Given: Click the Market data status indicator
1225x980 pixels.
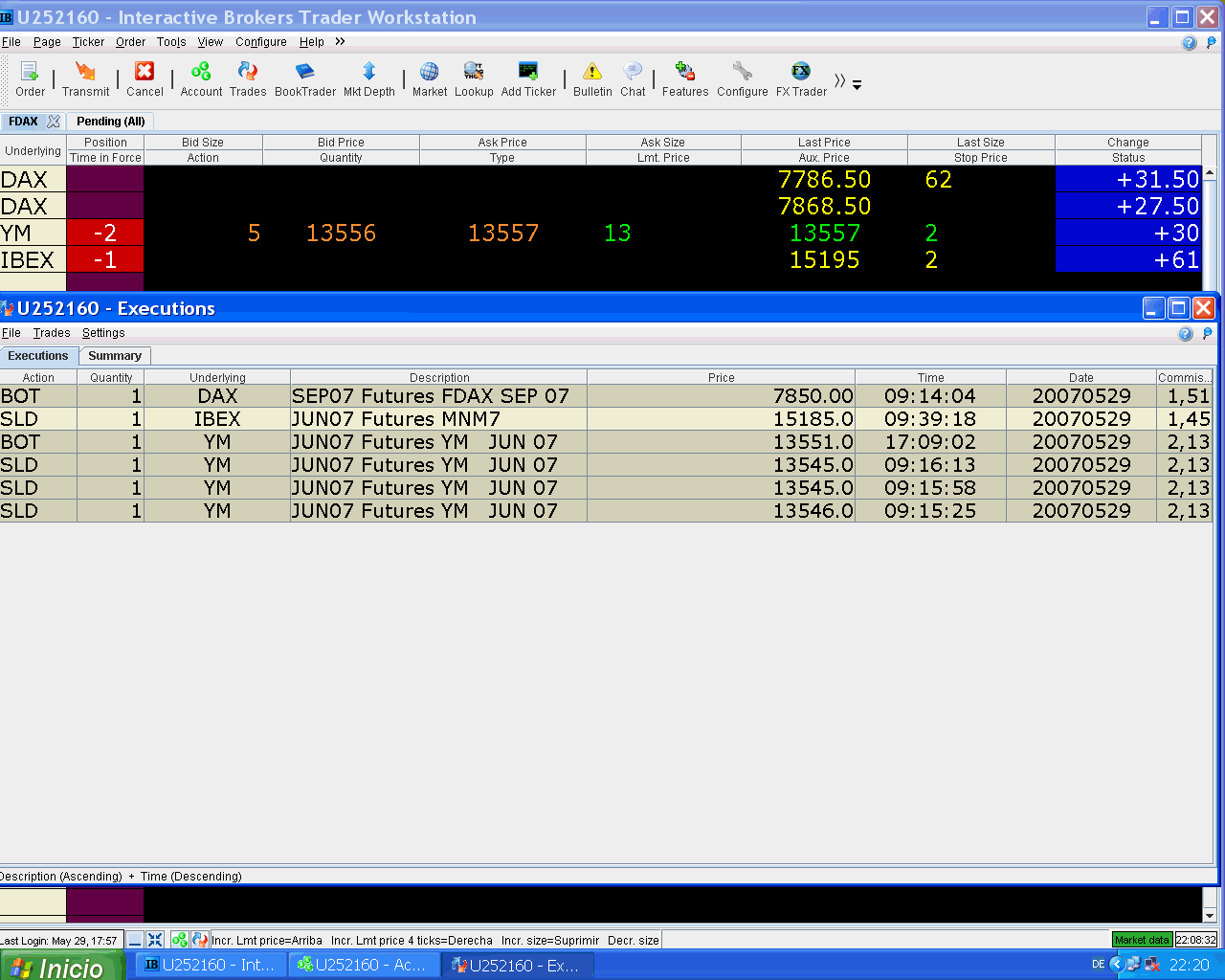Looking at the screenshot, I should pyautogui.click(x=1143, y=940).
